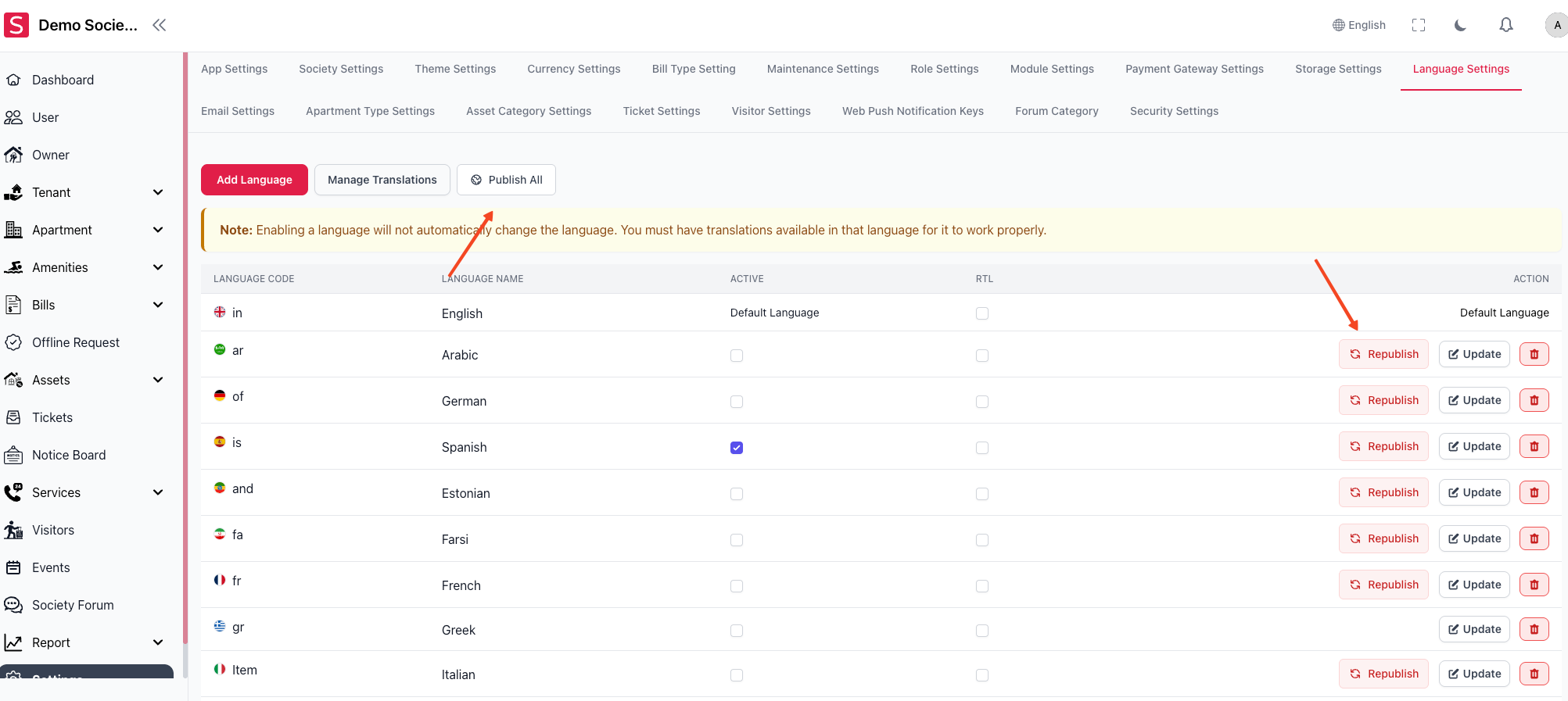
Task: Activate the French language checkbox
Action: point(737,586)
